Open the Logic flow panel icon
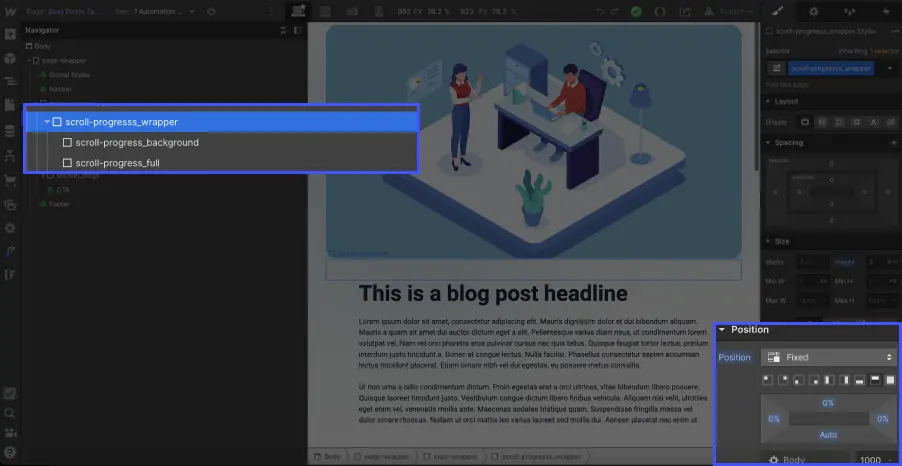The image size is (902, 466). 9,156
